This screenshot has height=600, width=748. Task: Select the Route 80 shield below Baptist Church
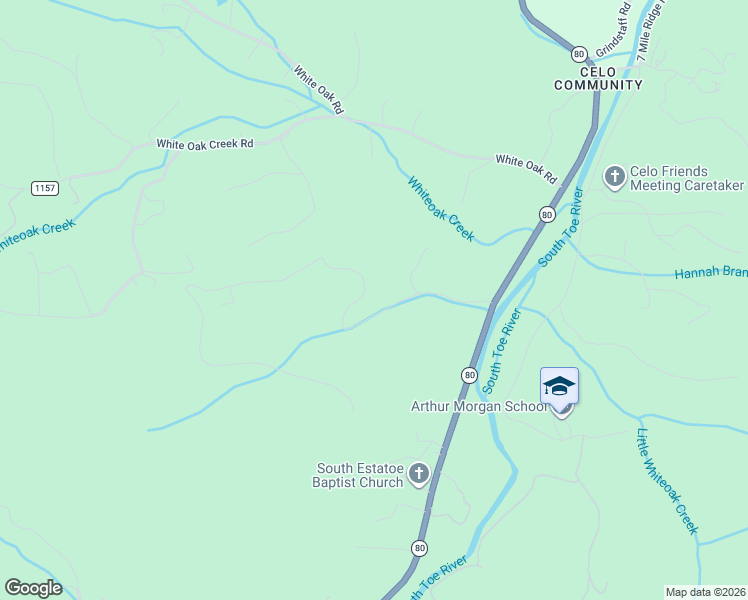[x=419, y=548]
